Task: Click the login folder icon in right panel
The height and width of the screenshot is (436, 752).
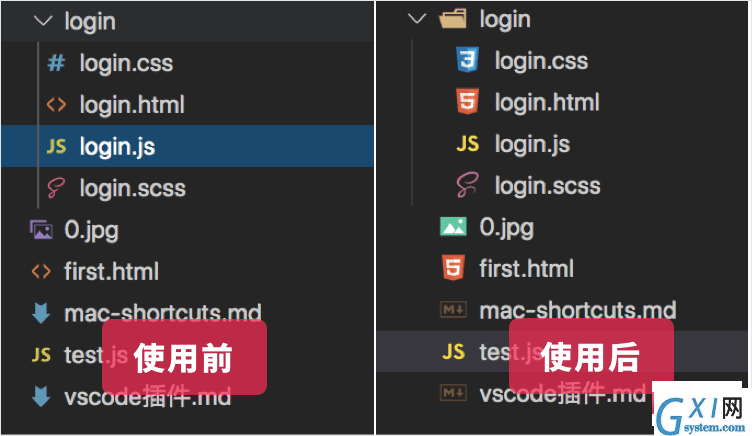Action: 453,19
